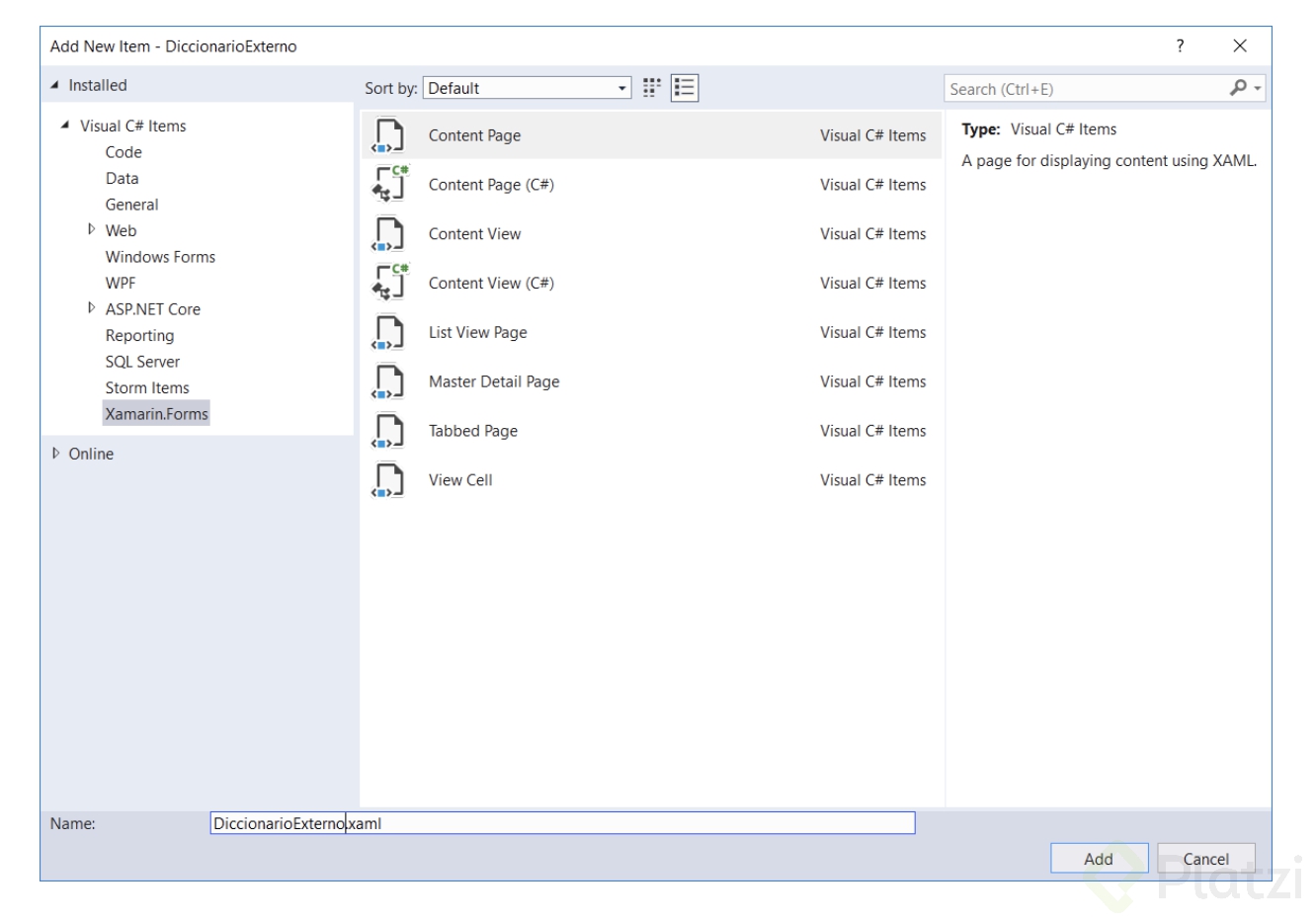The height and width of the screenshot is (923, 1316).
Task: Click the View Cell template icon
Action: [x=388, y=480]
